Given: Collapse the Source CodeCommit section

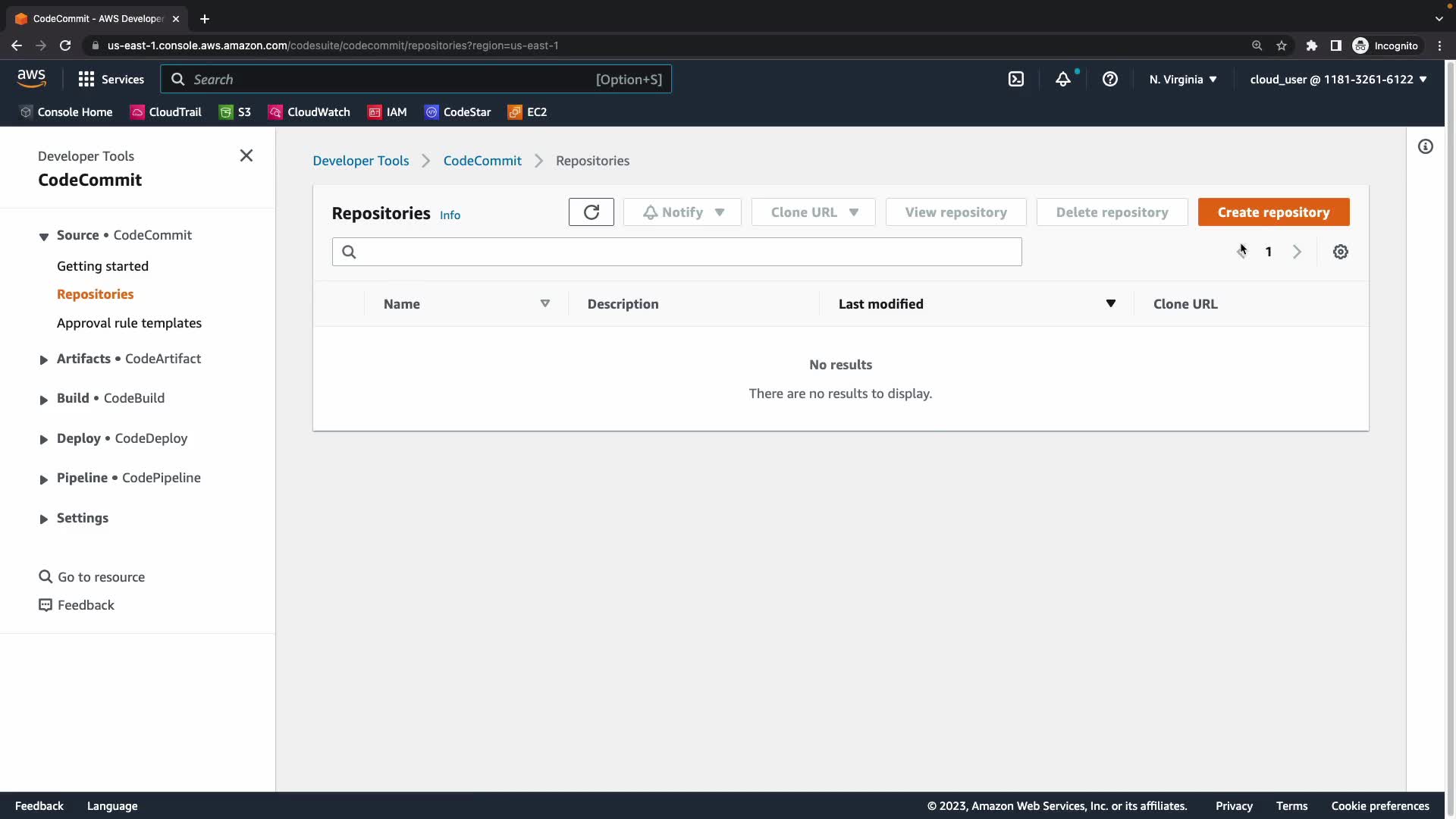Looking at the screenshot, I should [44, 236].
